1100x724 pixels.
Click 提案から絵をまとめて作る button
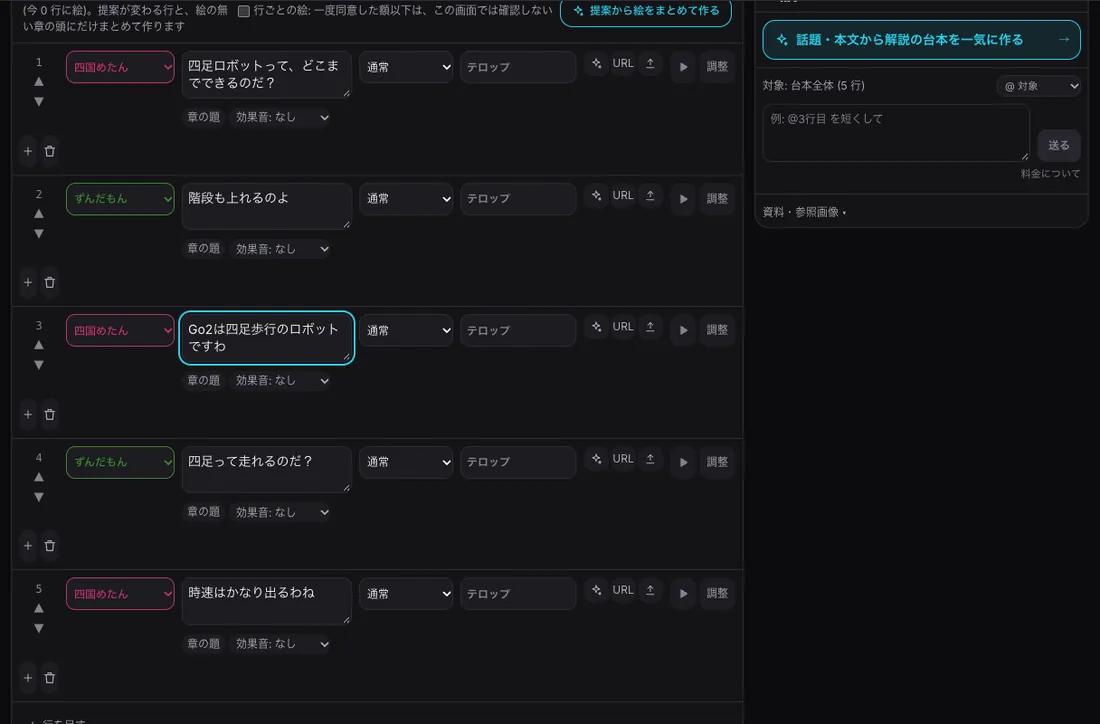[x=646, y=11]
